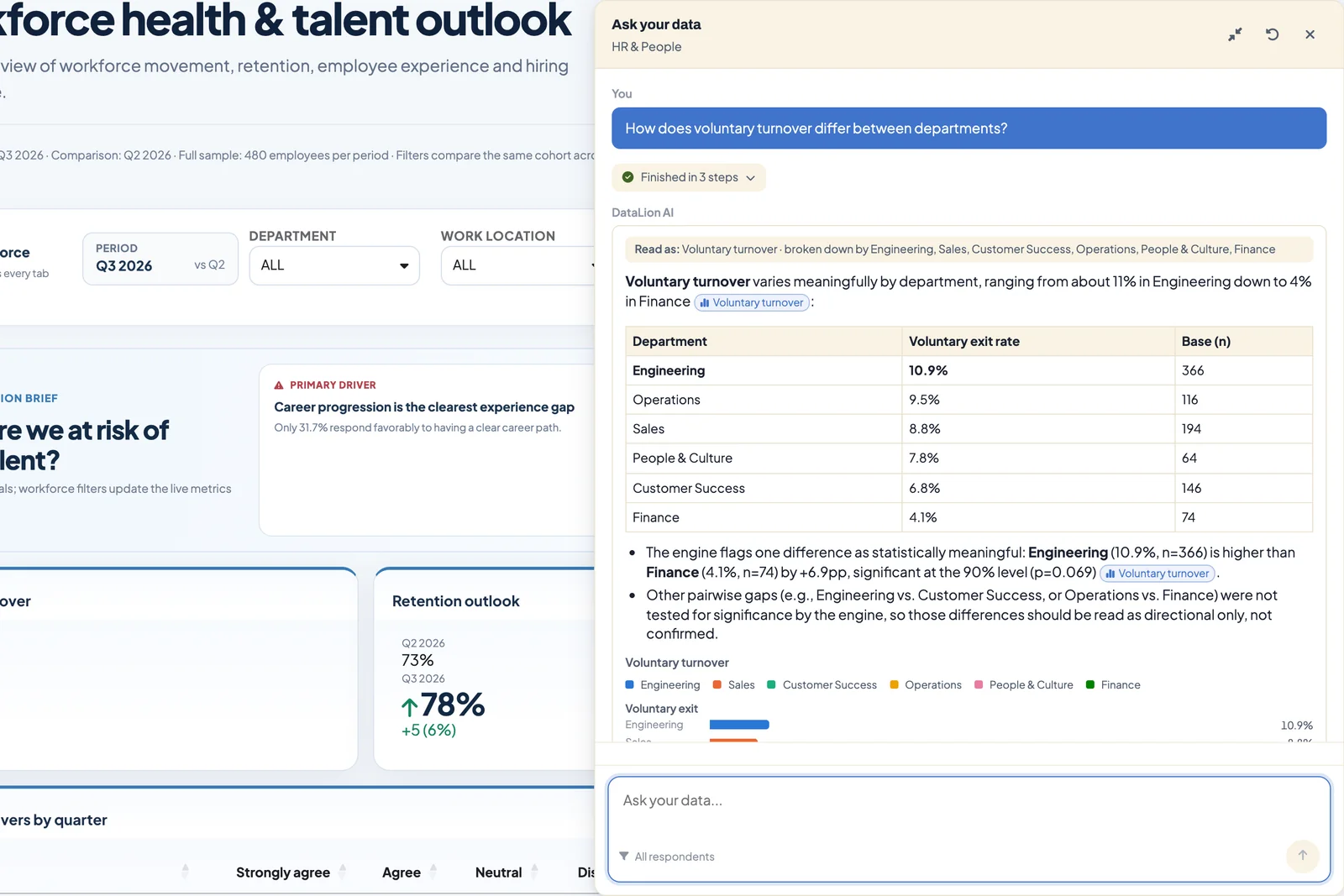Toggle the Finance legend item

[1113, 685]
